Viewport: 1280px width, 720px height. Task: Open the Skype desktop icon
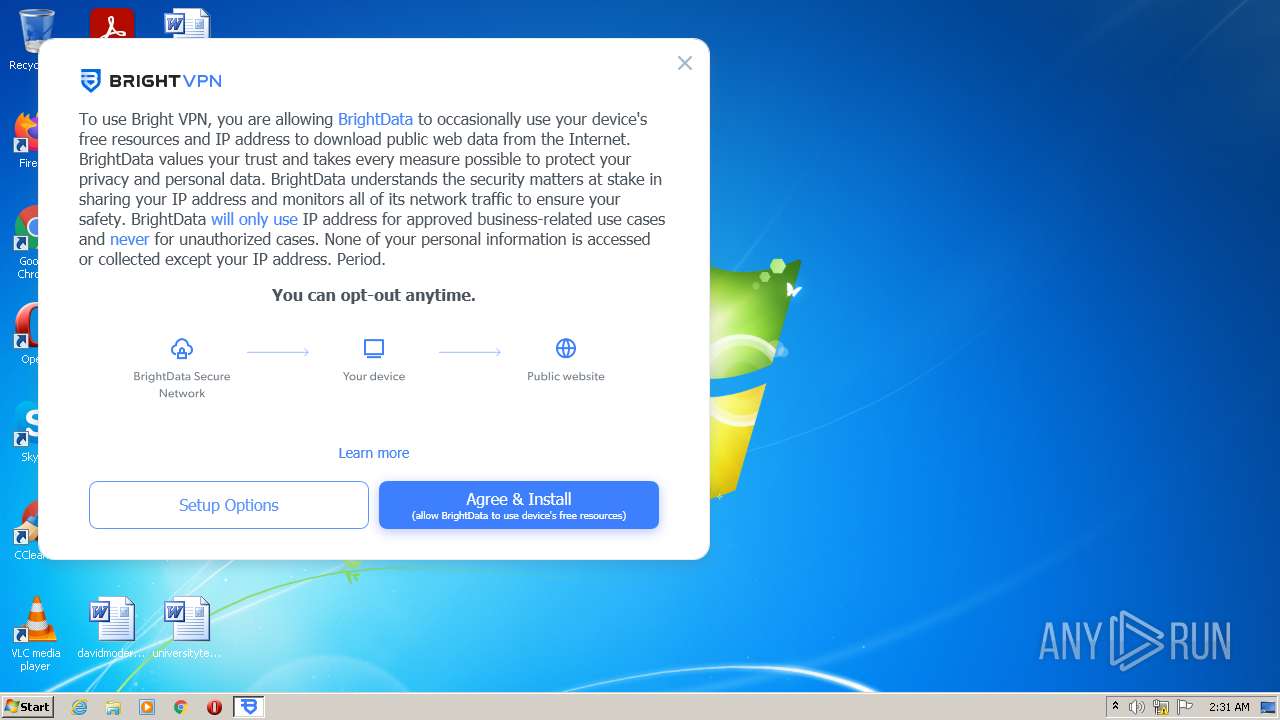pyautogui.click(x=27, y=432)
